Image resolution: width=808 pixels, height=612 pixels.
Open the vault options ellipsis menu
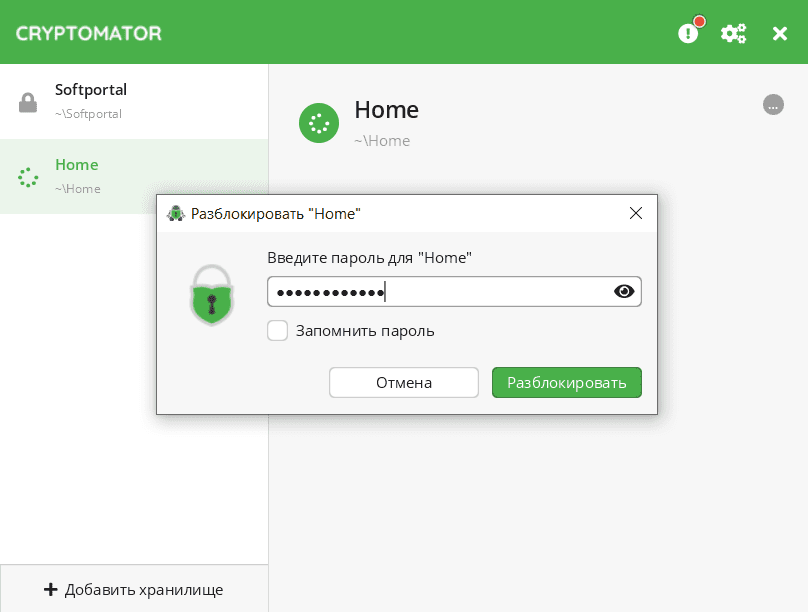pos(773,104)
